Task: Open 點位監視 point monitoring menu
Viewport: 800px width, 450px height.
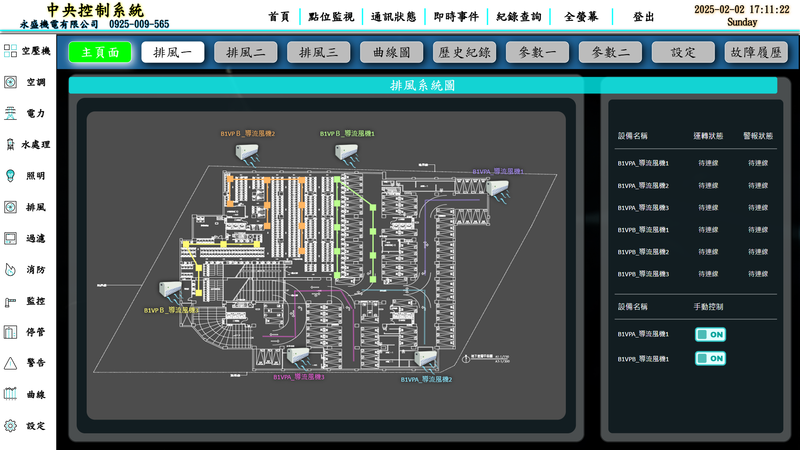Action: pyautogui.click(x=331, y=17)
